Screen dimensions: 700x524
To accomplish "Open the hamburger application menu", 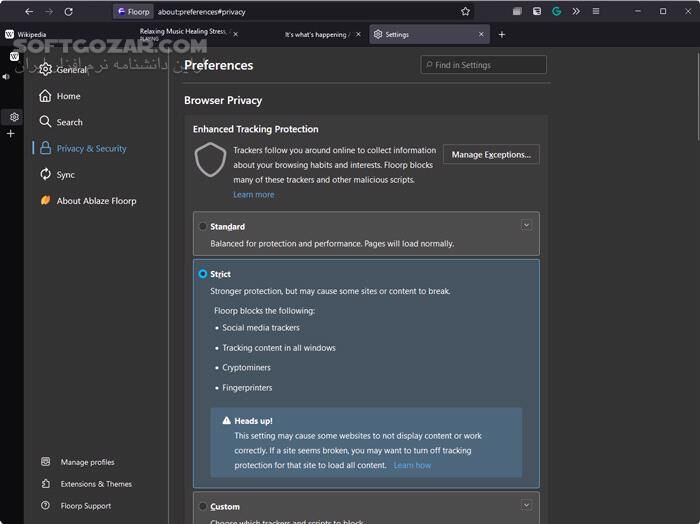I will pos(596,12).
